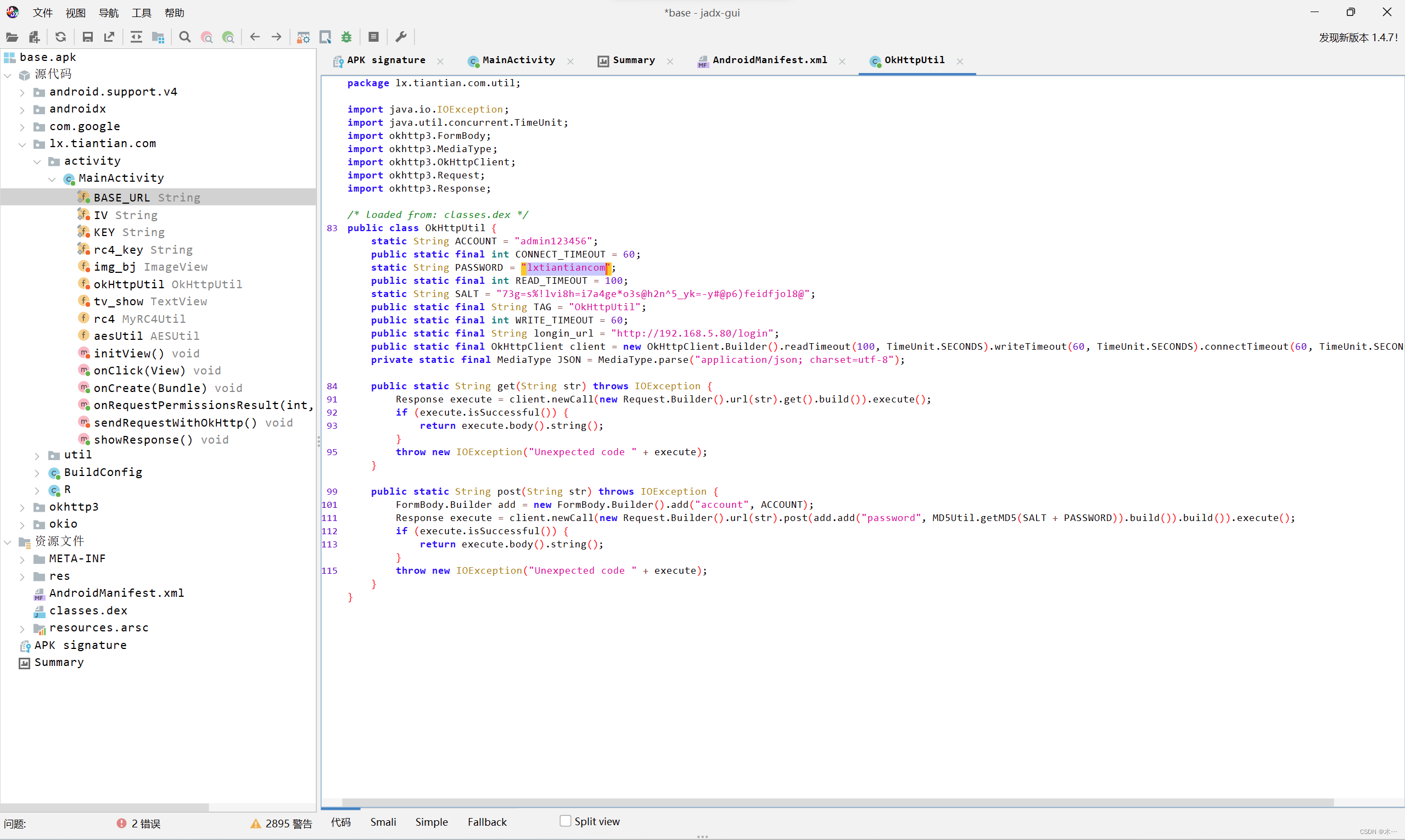Expand the okhttp3 package node
This screenshot has width=1405, height=840.
(x=22, y=508)
